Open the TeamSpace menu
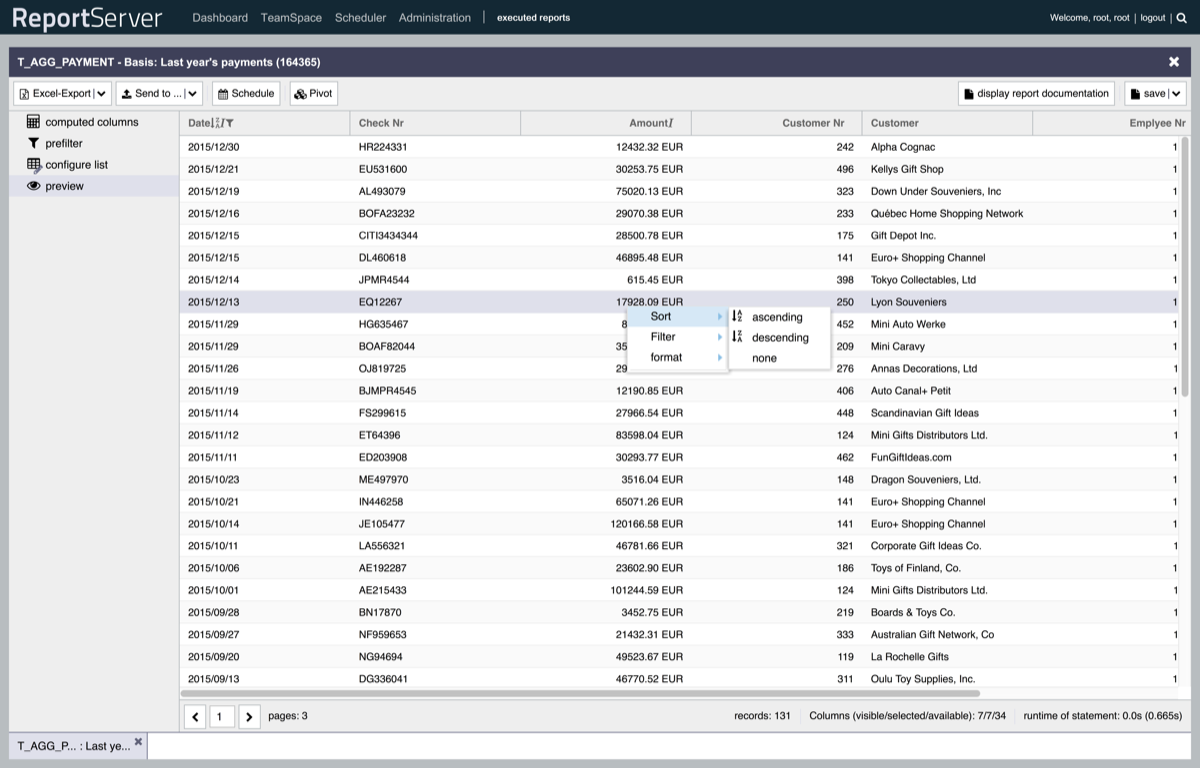Viewport: 1200px width, 768px height. tap(291, 18)
